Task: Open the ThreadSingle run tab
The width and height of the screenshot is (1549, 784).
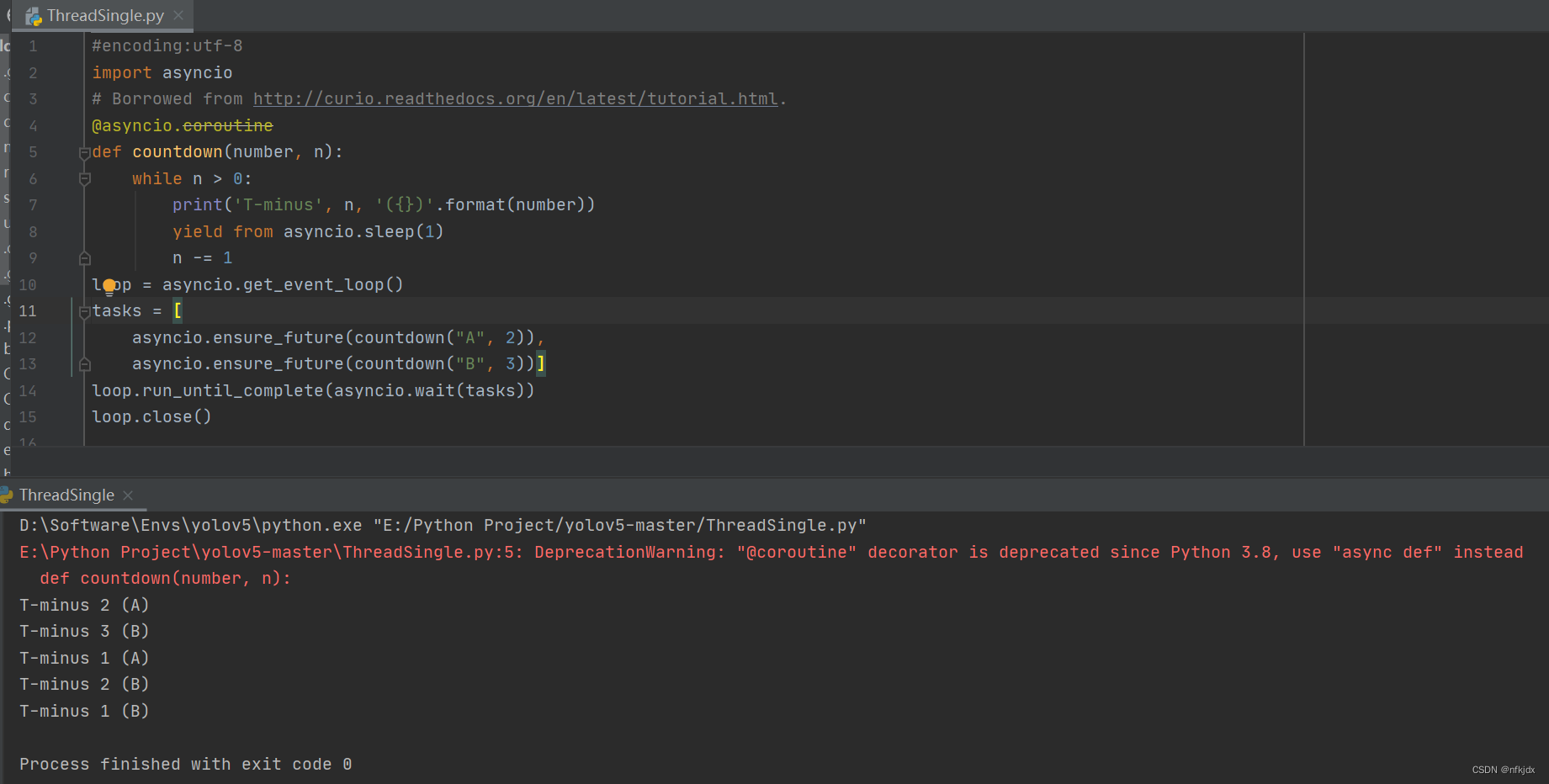Action: pos(67,495)
